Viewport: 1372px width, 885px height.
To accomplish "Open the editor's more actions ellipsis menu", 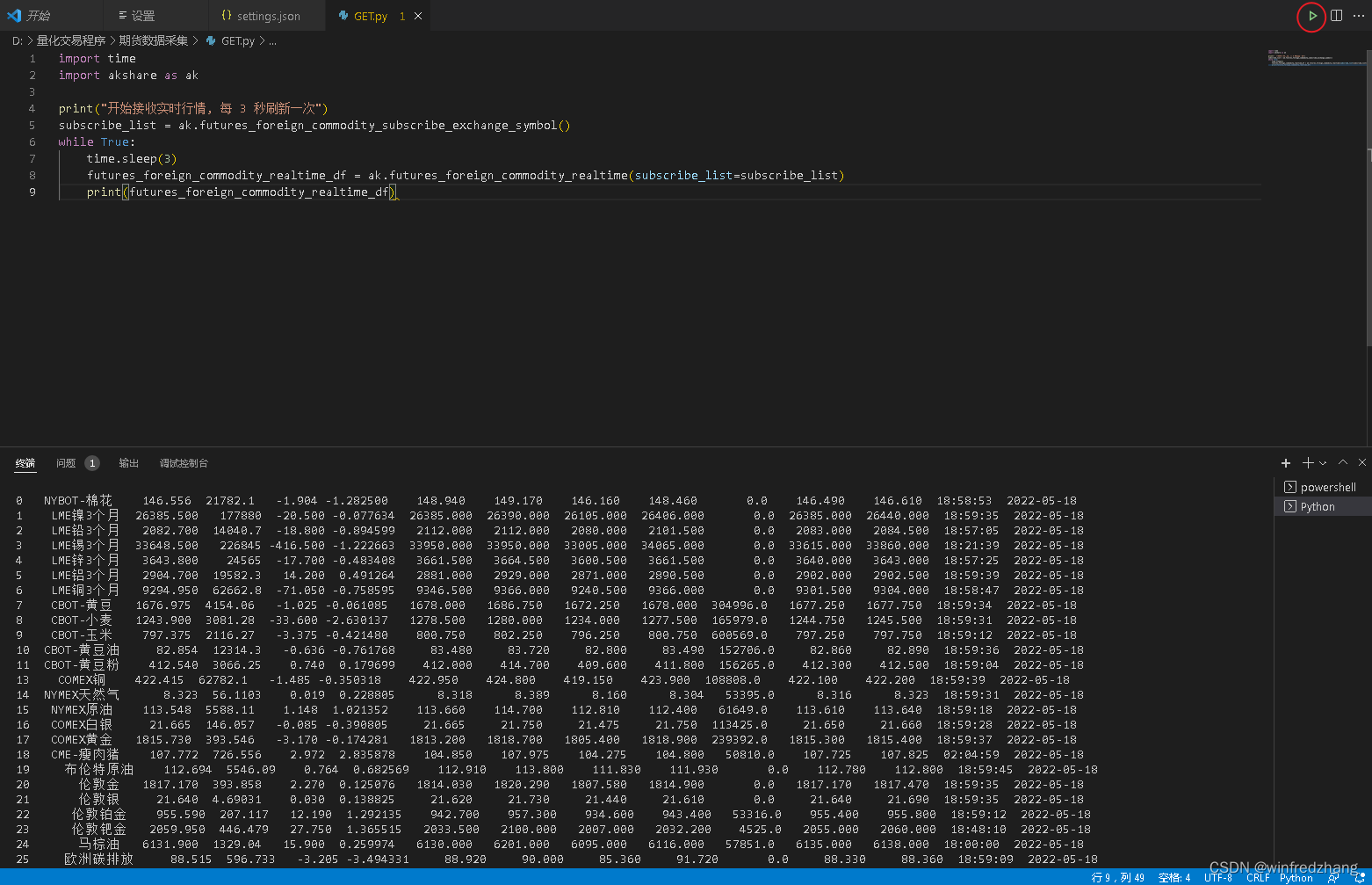I will tap(1359, 16).
